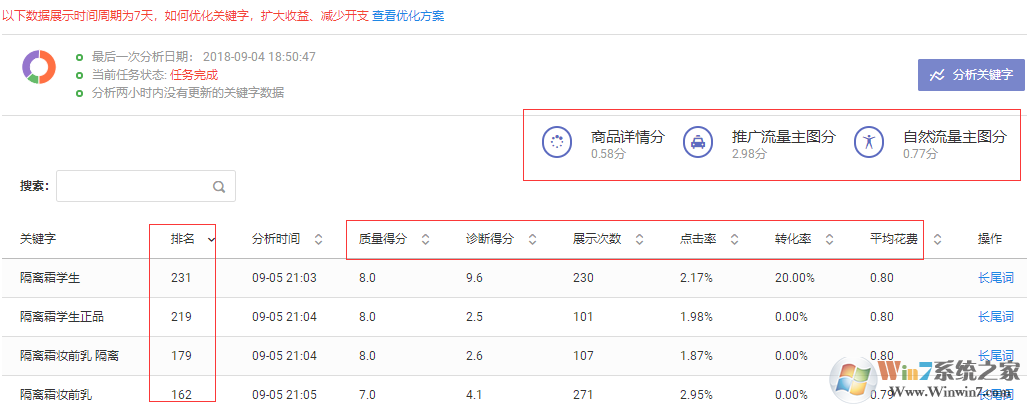Screen dimensions: 1027x406
Task: Sort by 平均花费 column arrows
Action: coord(937,239)
